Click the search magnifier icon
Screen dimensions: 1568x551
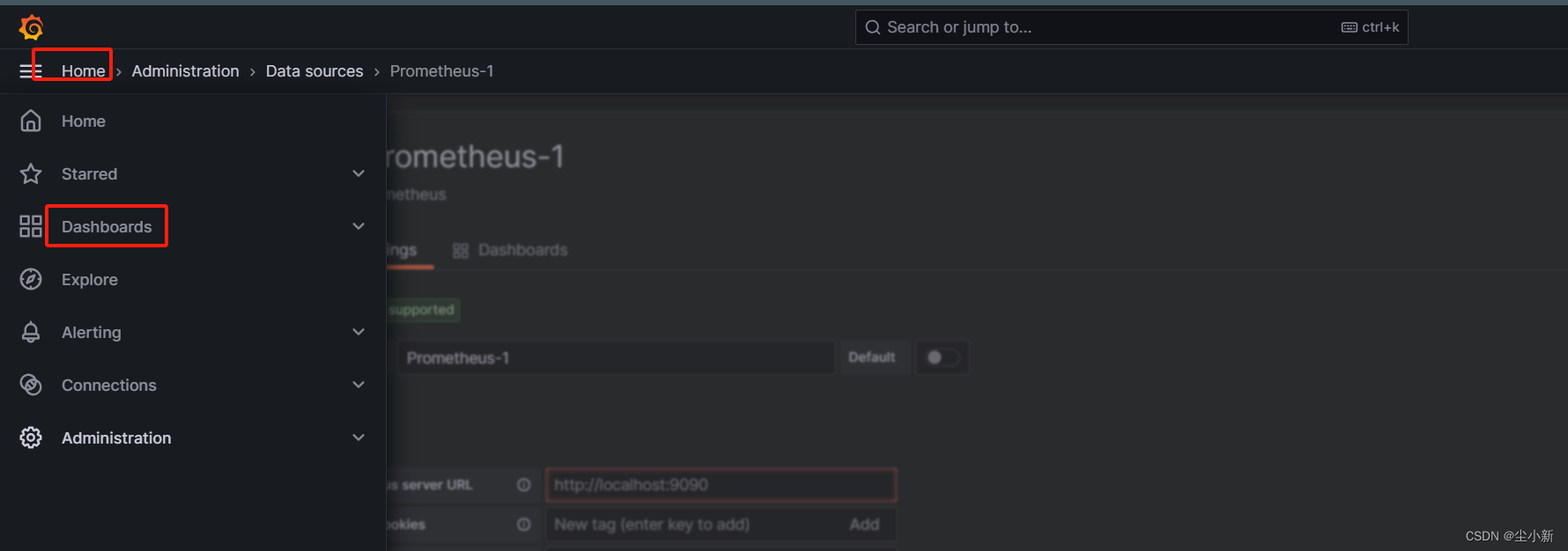point(873,27)
